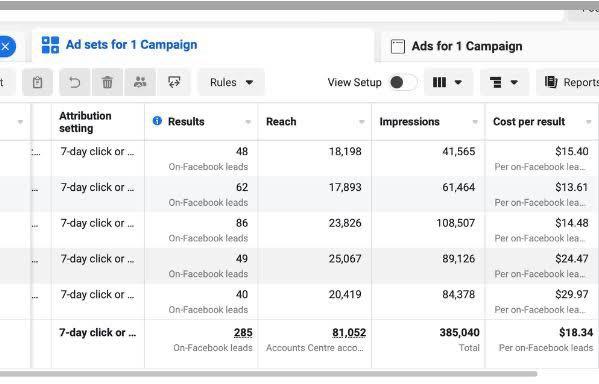Screen dimensions: 599x384
Task: Open the Rules dropdown
Action: tap(231, 82)
